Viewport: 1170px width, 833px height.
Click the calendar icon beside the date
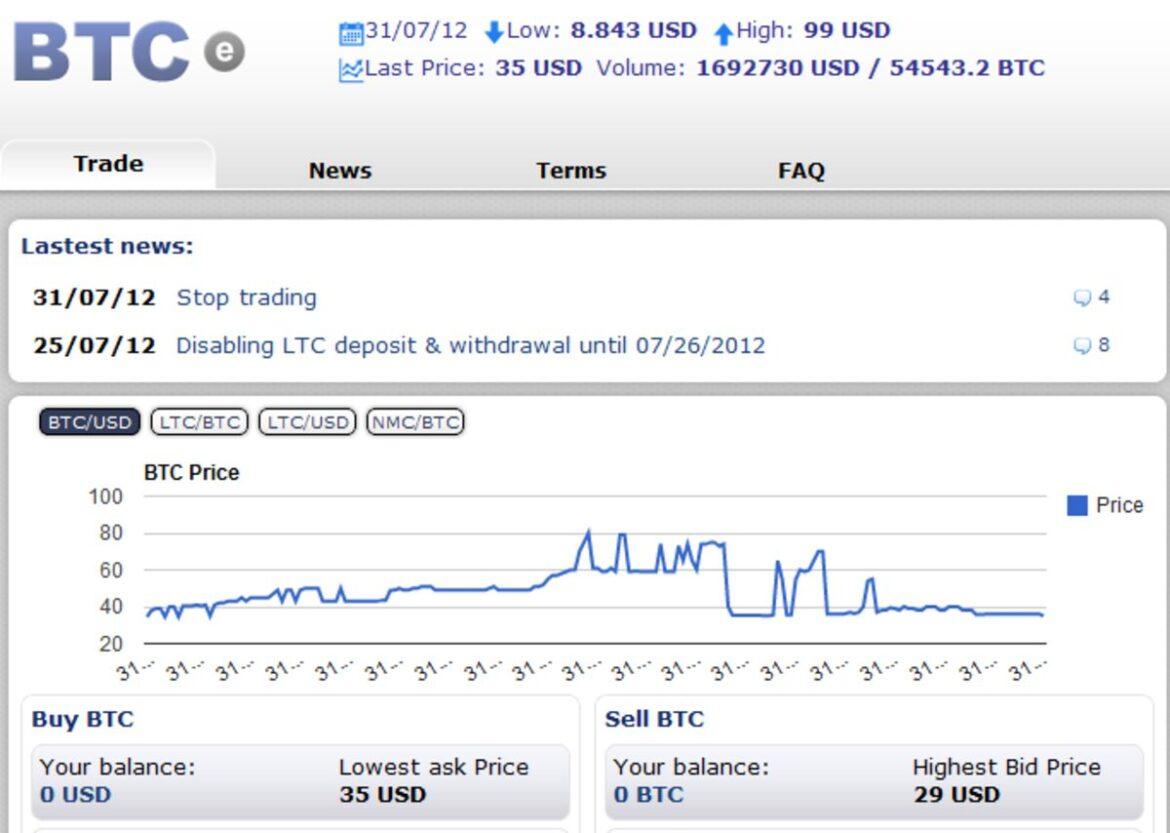(351, 33)
